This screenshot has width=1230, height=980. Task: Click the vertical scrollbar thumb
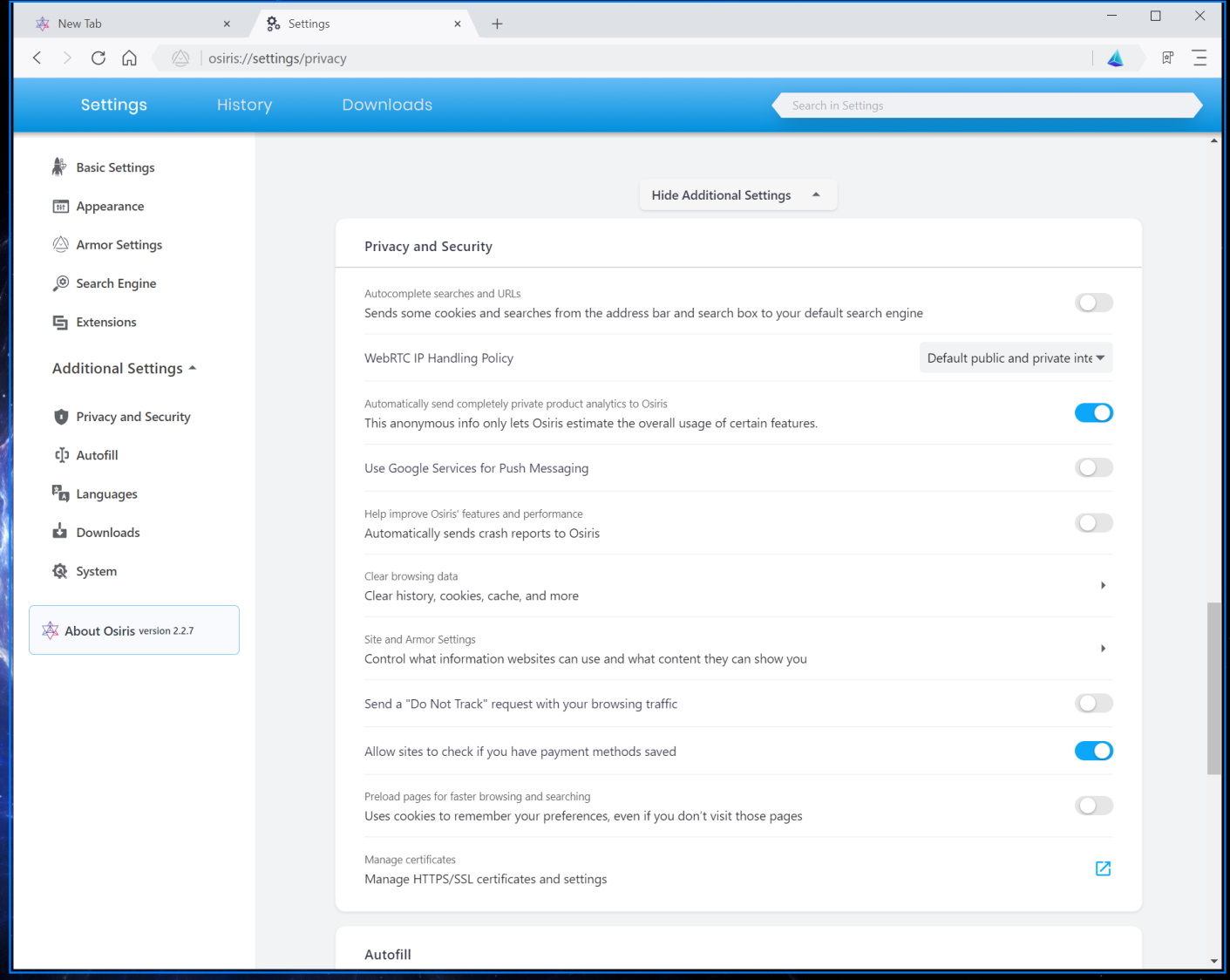point(1213,688)
